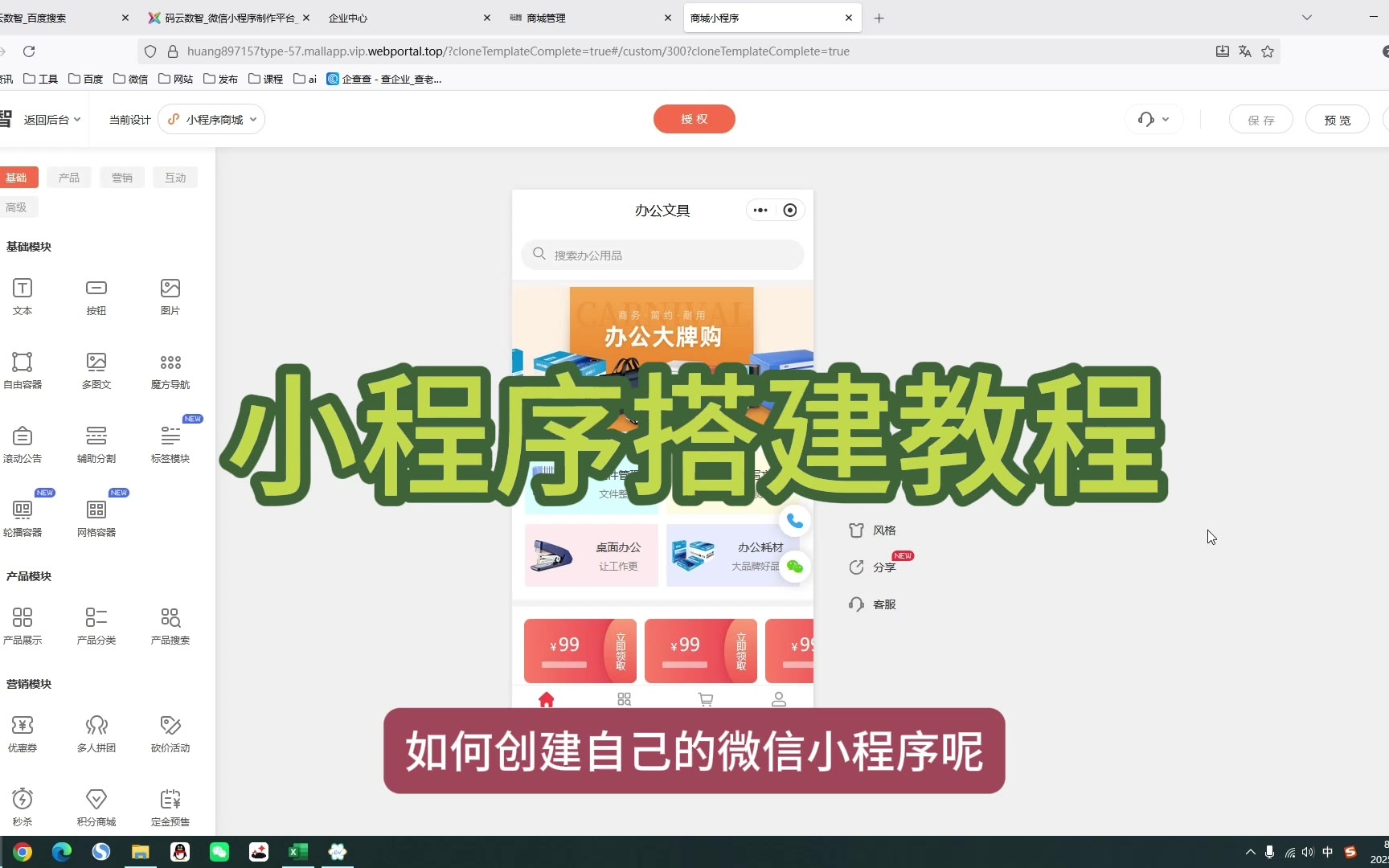Add the 秒杀 flash sale module
The image size is (1389, 868).
click(x=23, y=808)
